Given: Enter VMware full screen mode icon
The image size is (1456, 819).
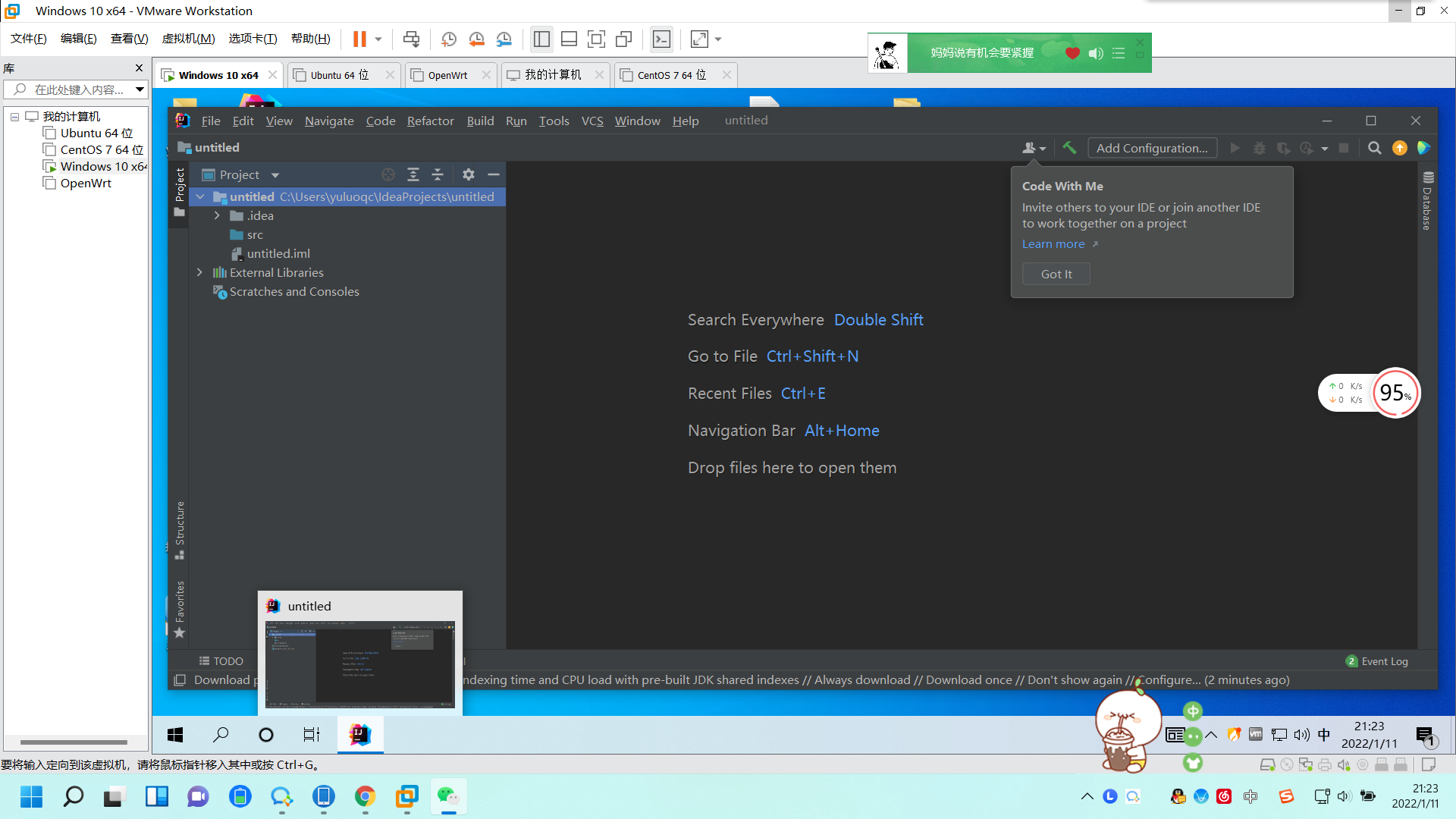Looking at the screenshot, I should (597, 39).
